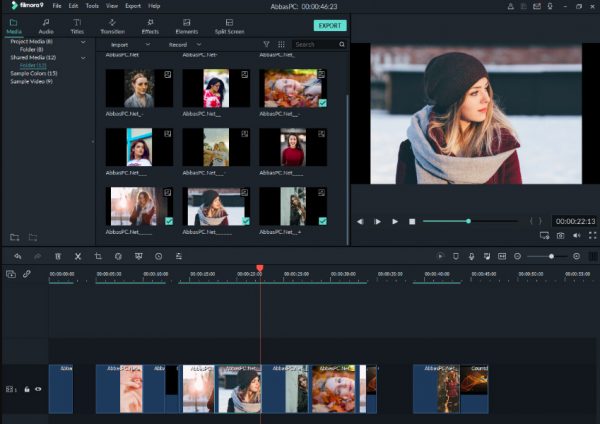Switch to the Titles tab

point(77,26)
